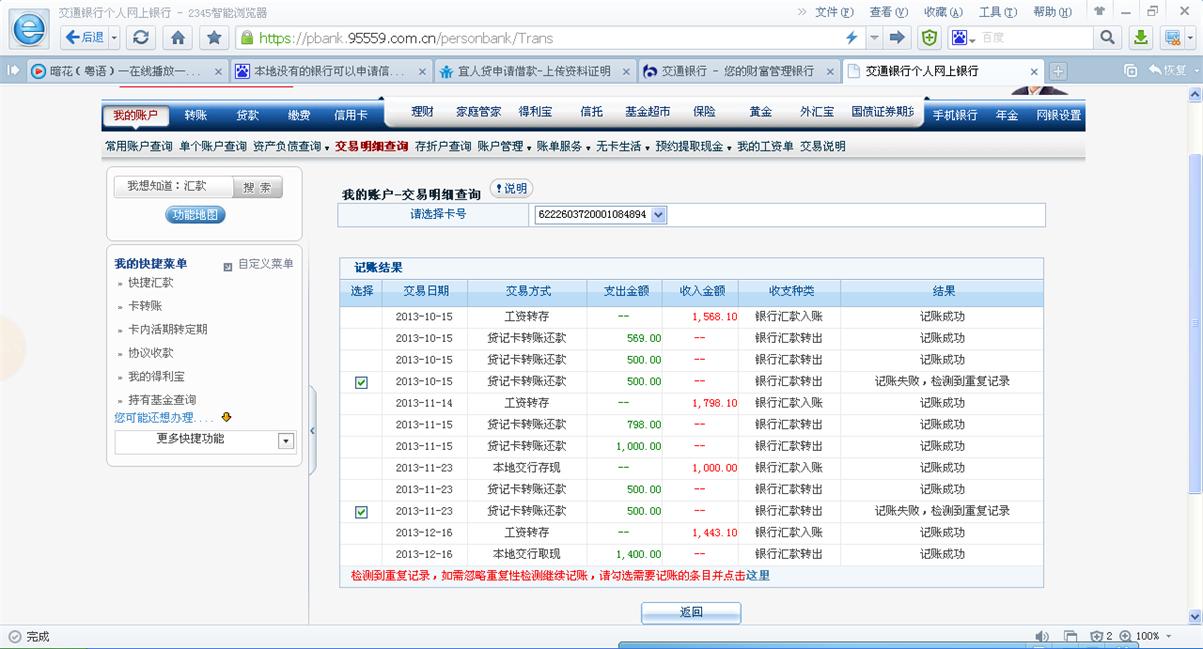
Task: Click the 我想知道 search input field
Action: [x=174, y=187]
